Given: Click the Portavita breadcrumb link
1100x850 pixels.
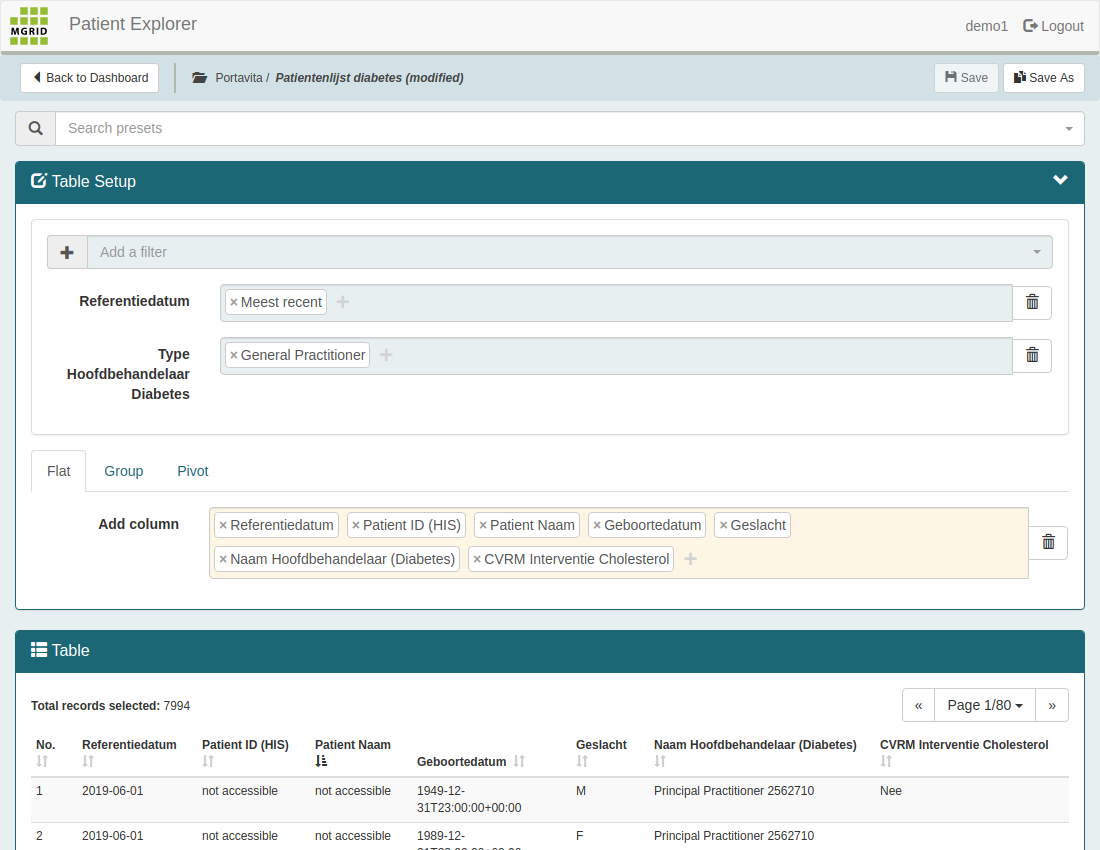Looking at the screenshot, I should pyautogui.click(x=239, y=78).
